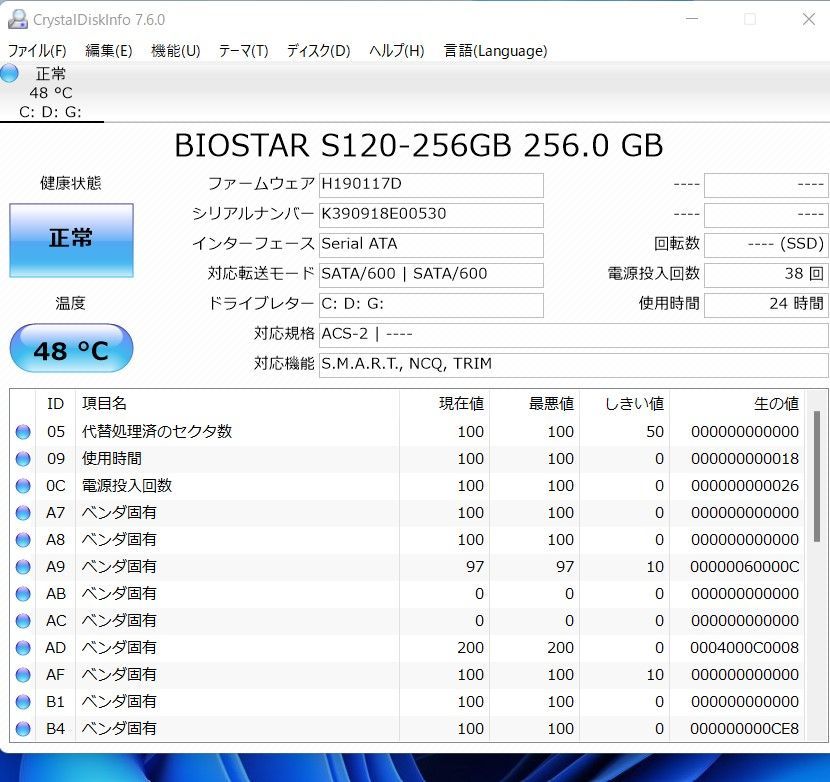This screenshot has width=830, height=782.
Task: Click the CrystalDiskInfo app icon in title bar
Action: 17,19
